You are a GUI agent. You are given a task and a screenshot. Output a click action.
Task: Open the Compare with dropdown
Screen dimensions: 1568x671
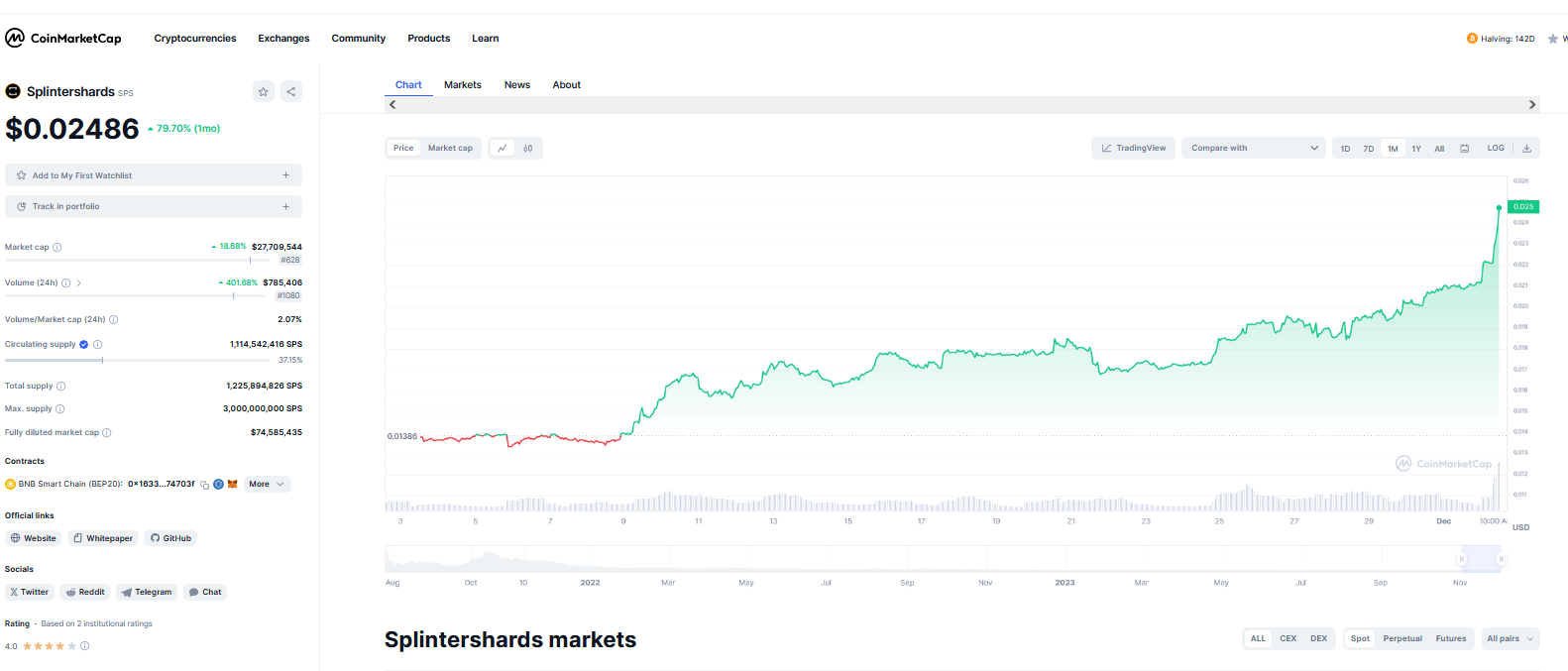(x=1254, y=148)
